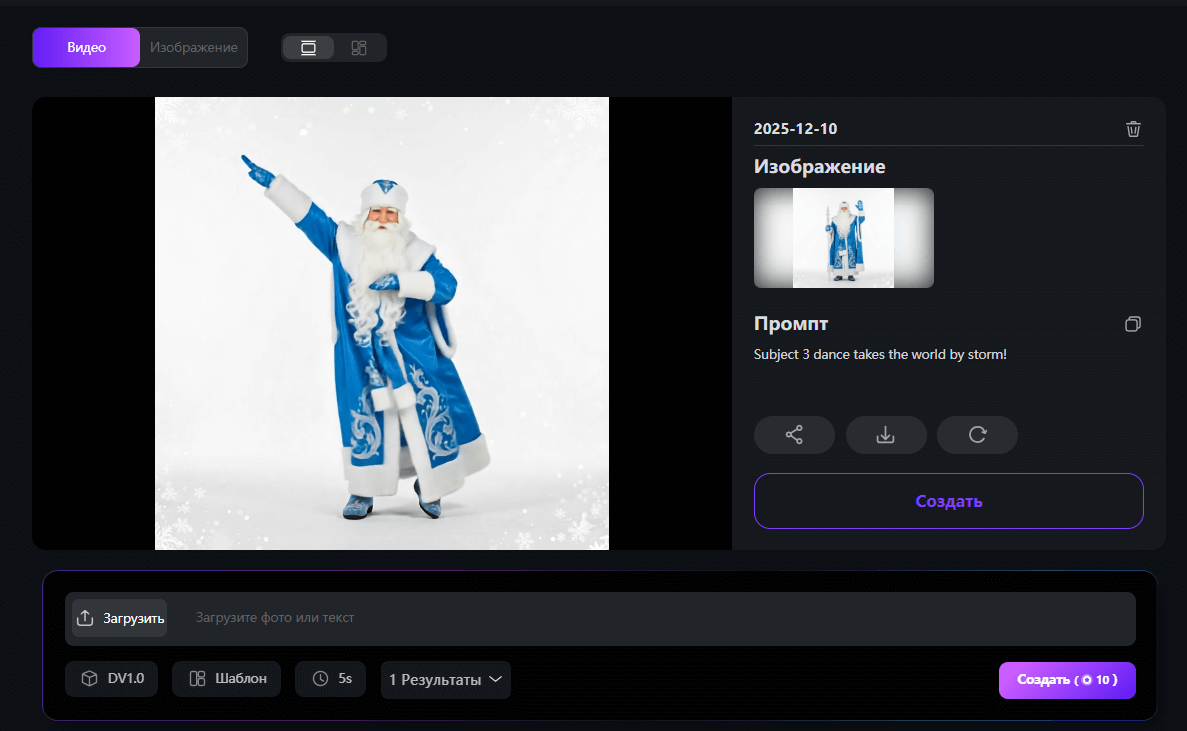Click the Загрузить upload button

(120, 618)
